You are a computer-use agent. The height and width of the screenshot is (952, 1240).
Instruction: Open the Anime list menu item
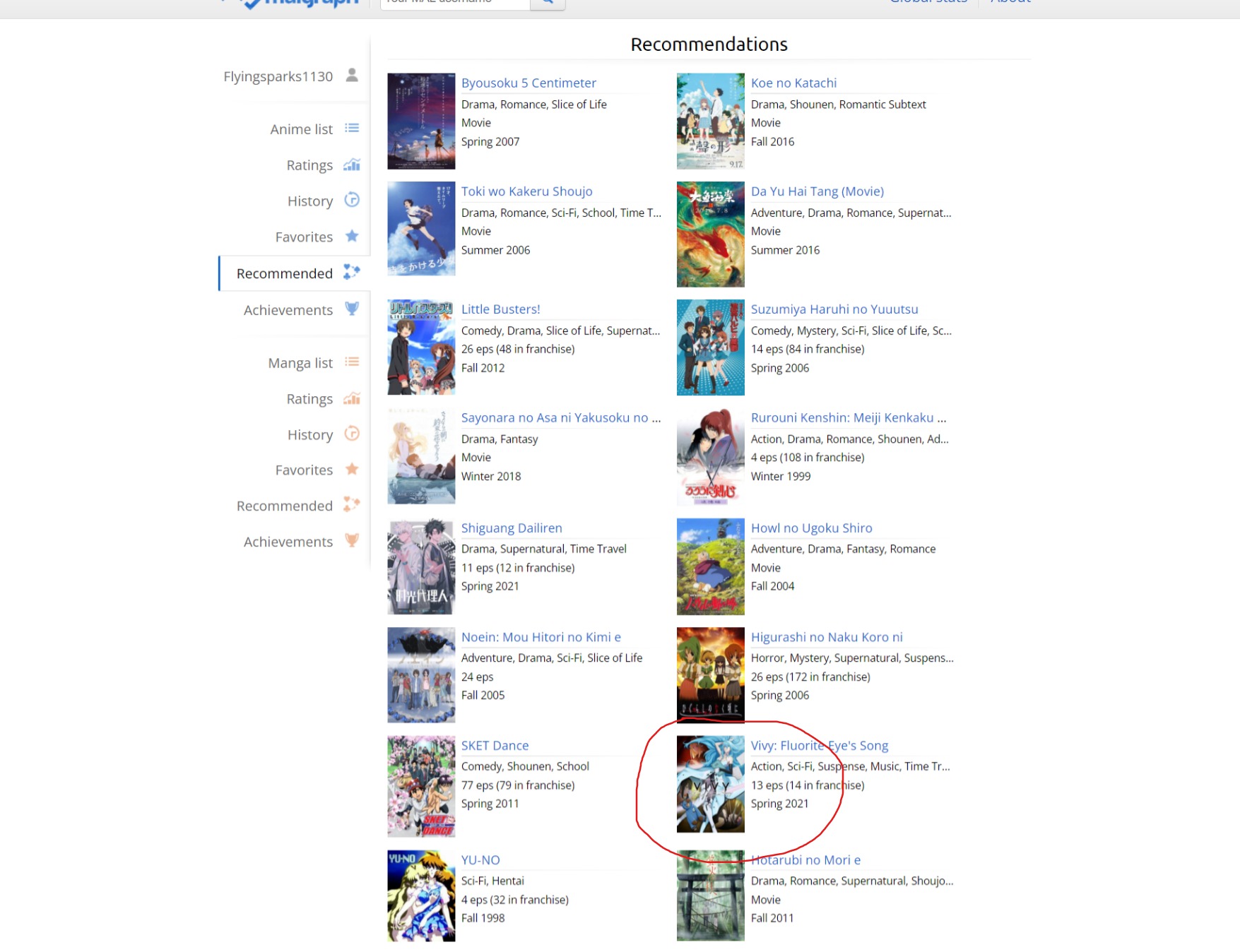click(301, 129)
